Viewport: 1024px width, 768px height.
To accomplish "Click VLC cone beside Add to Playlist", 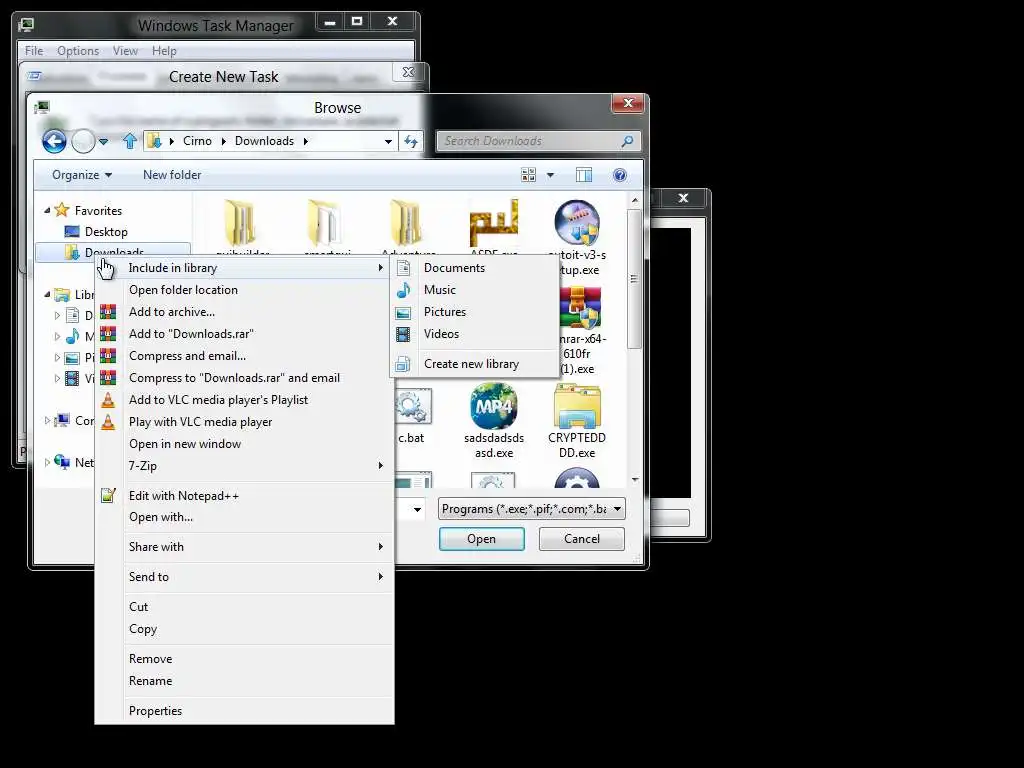I will click(x=108, y=400).
